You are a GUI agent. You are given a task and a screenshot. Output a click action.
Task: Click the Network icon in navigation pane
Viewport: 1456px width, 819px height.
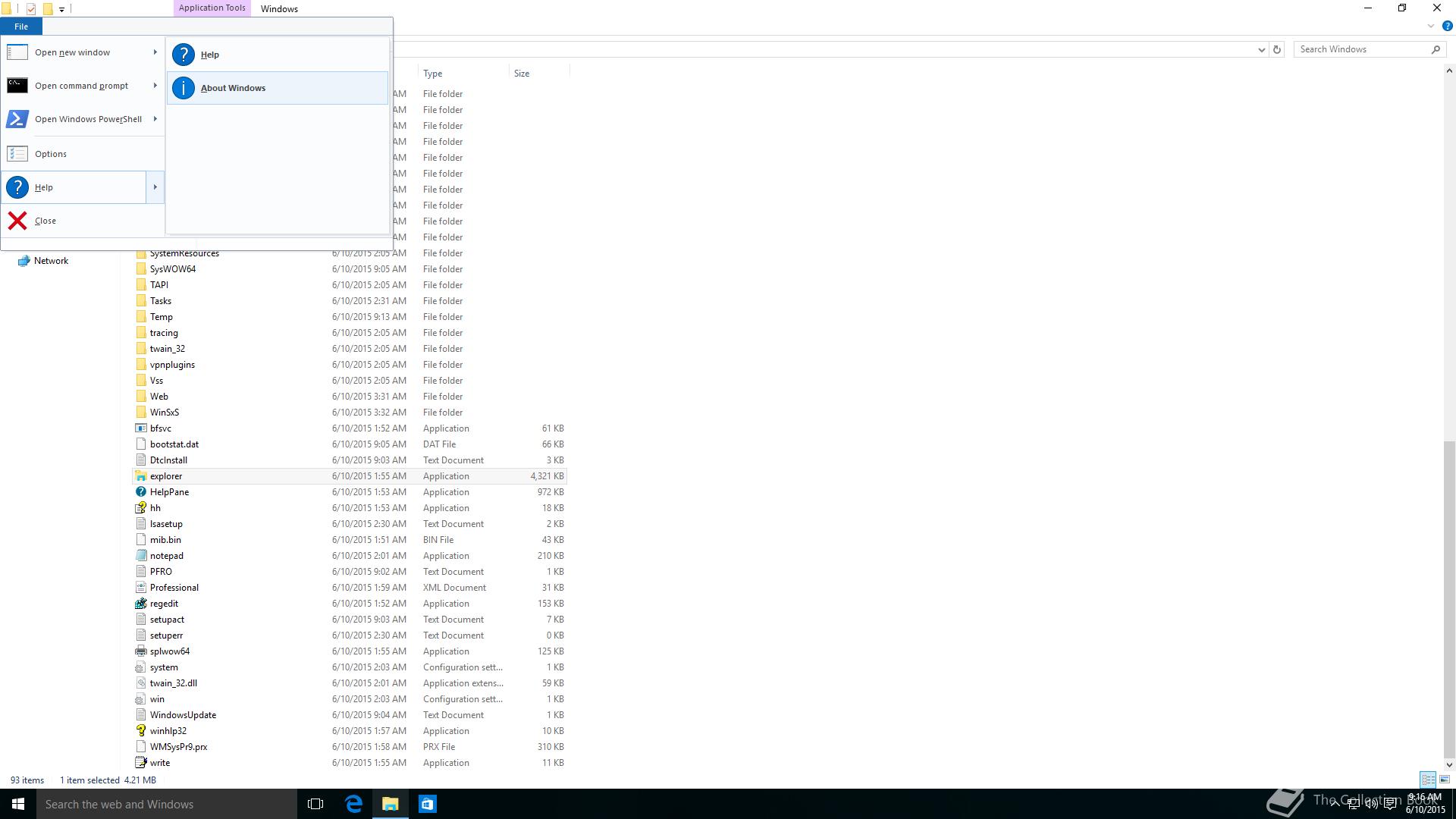(x=24, y=261)
